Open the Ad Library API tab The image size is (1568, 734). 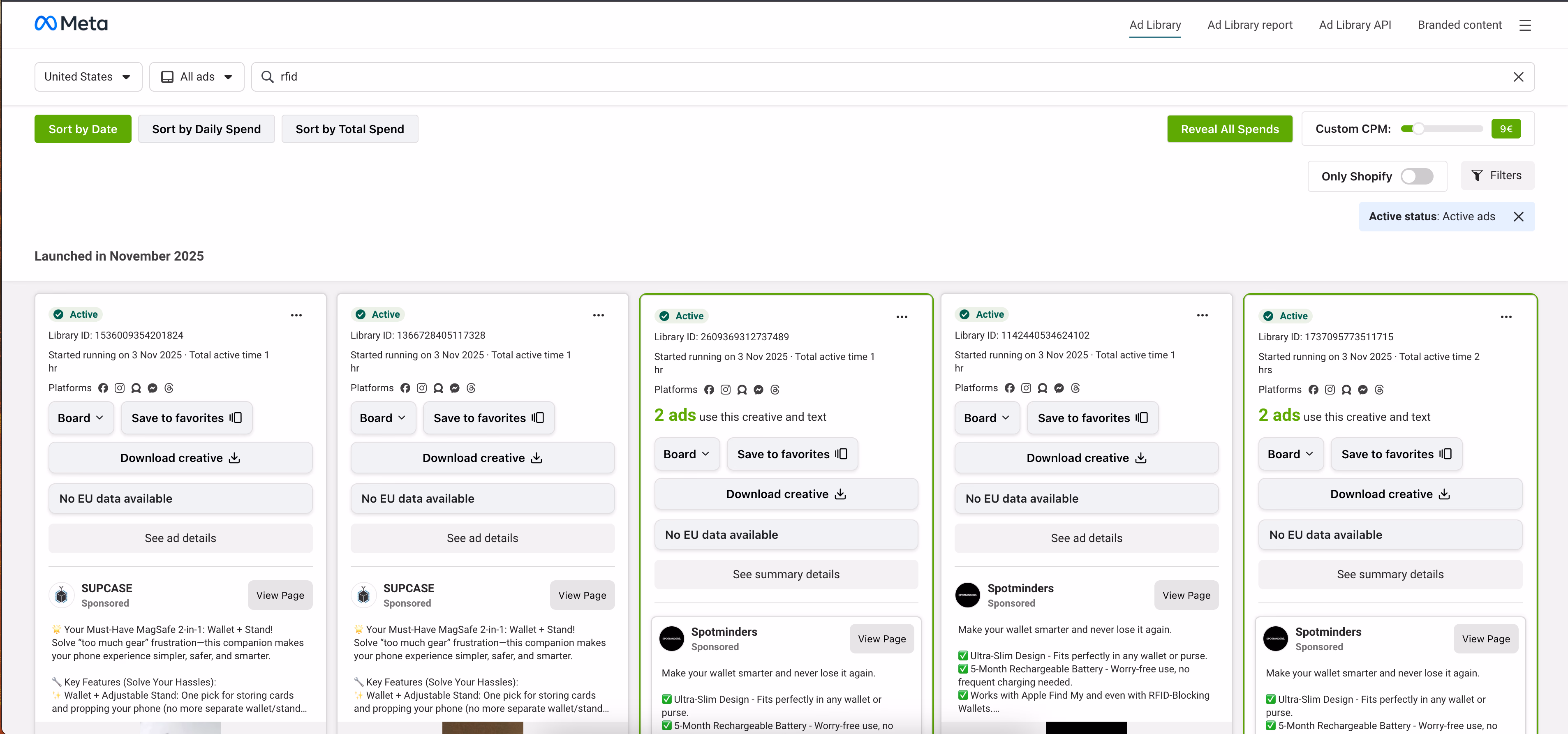(x=1355, y=25)
